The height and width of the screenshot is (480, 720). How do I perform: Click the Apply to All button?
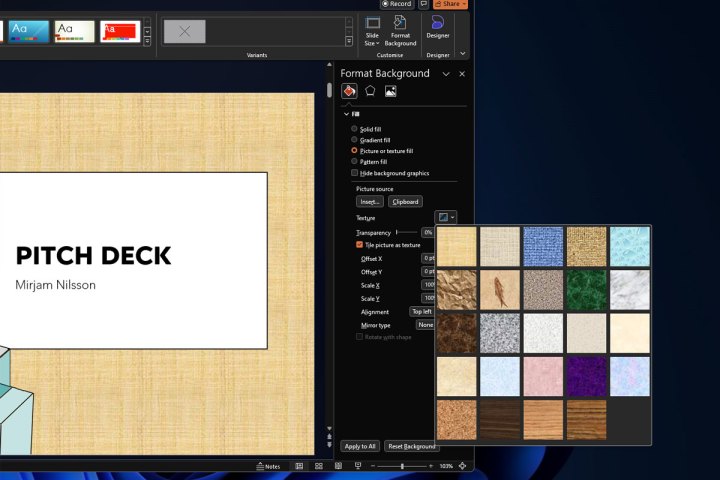coord(360,446)
